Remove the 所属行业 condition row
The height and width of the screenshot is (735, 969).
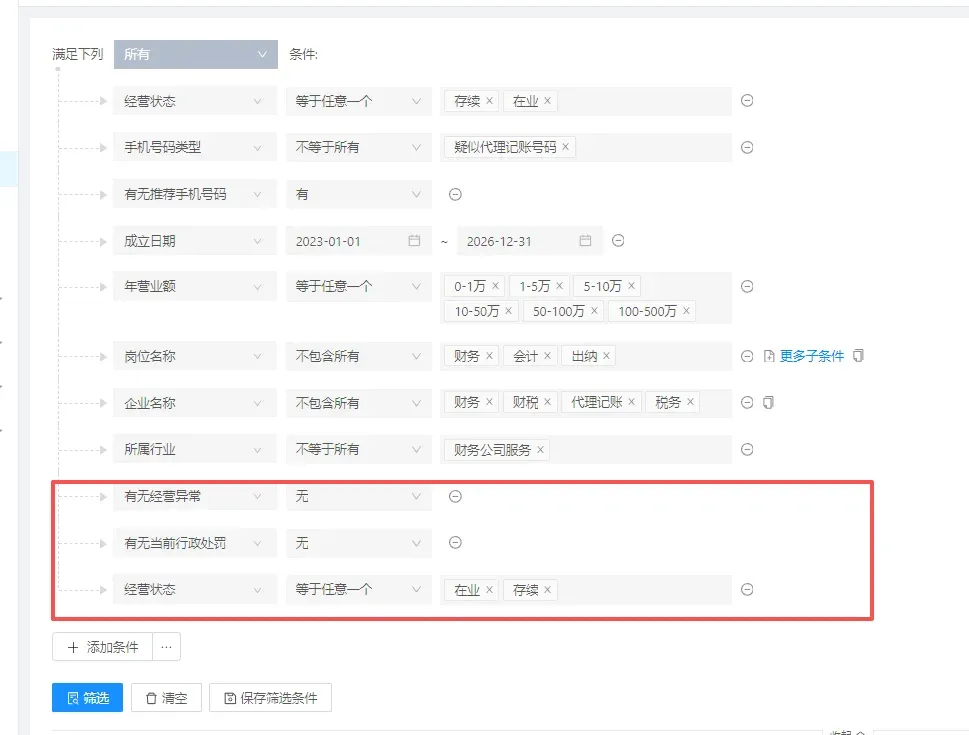point(747,449)
